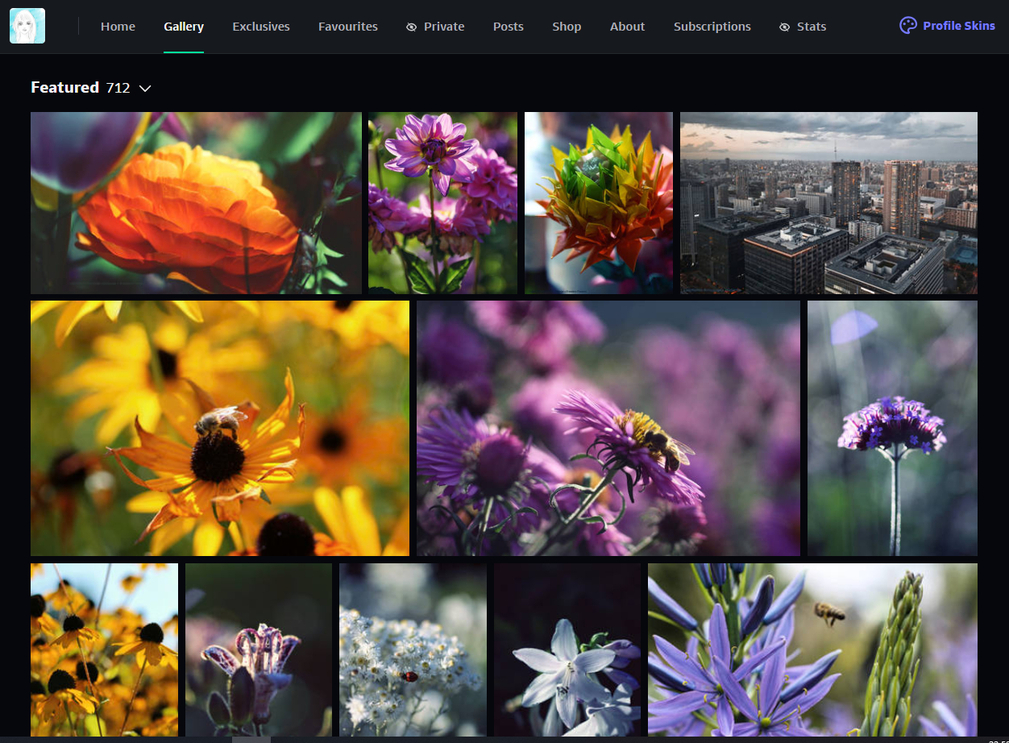The width and height of the screenshot is (1009, 743).
Task: Open the origami paper flower thumbnail
Action: pyautogui.click(x=598, y=203)
